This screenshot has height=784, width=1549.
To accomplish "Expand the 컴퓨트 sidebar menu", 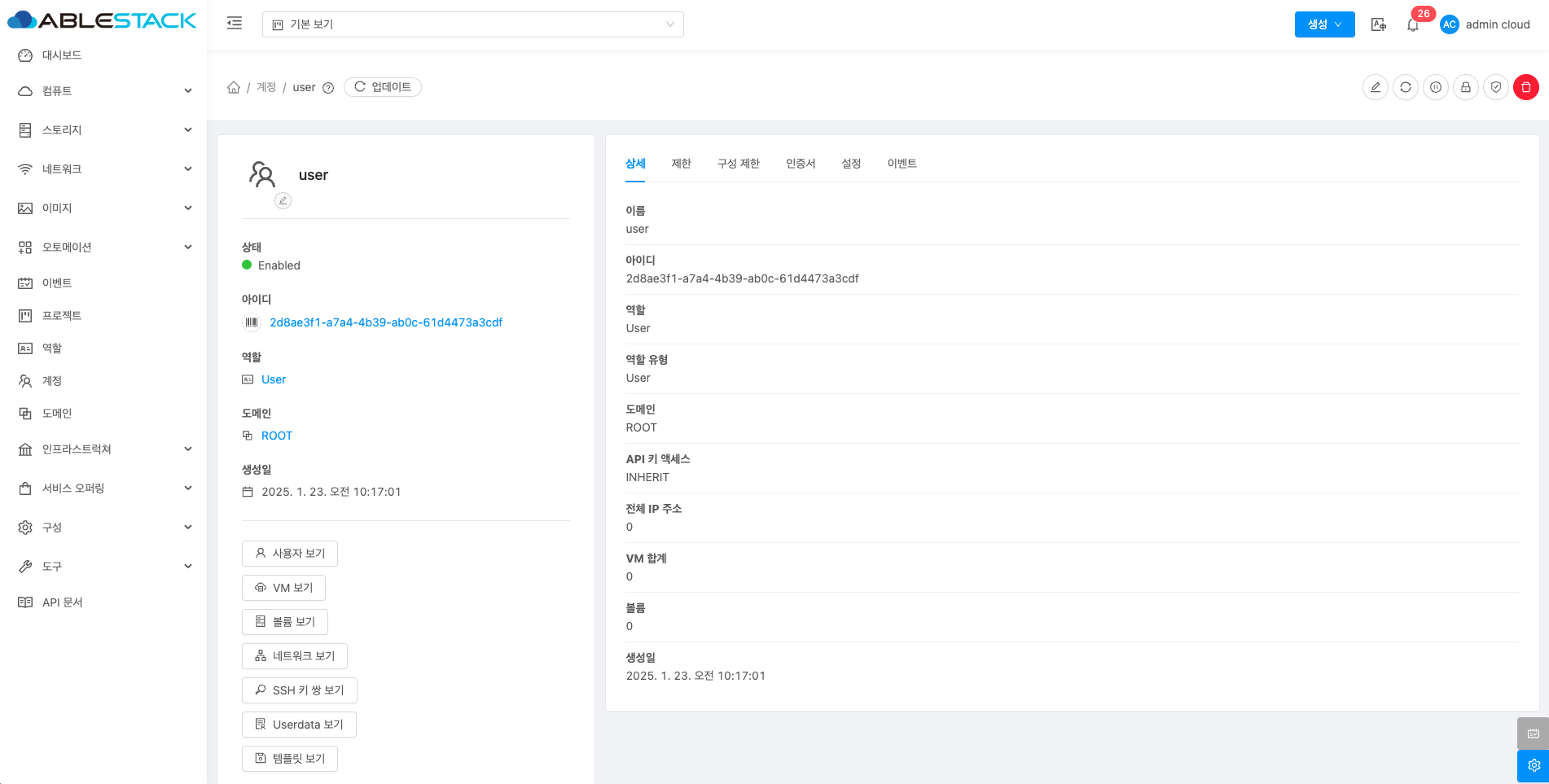I will pos(104,91).
